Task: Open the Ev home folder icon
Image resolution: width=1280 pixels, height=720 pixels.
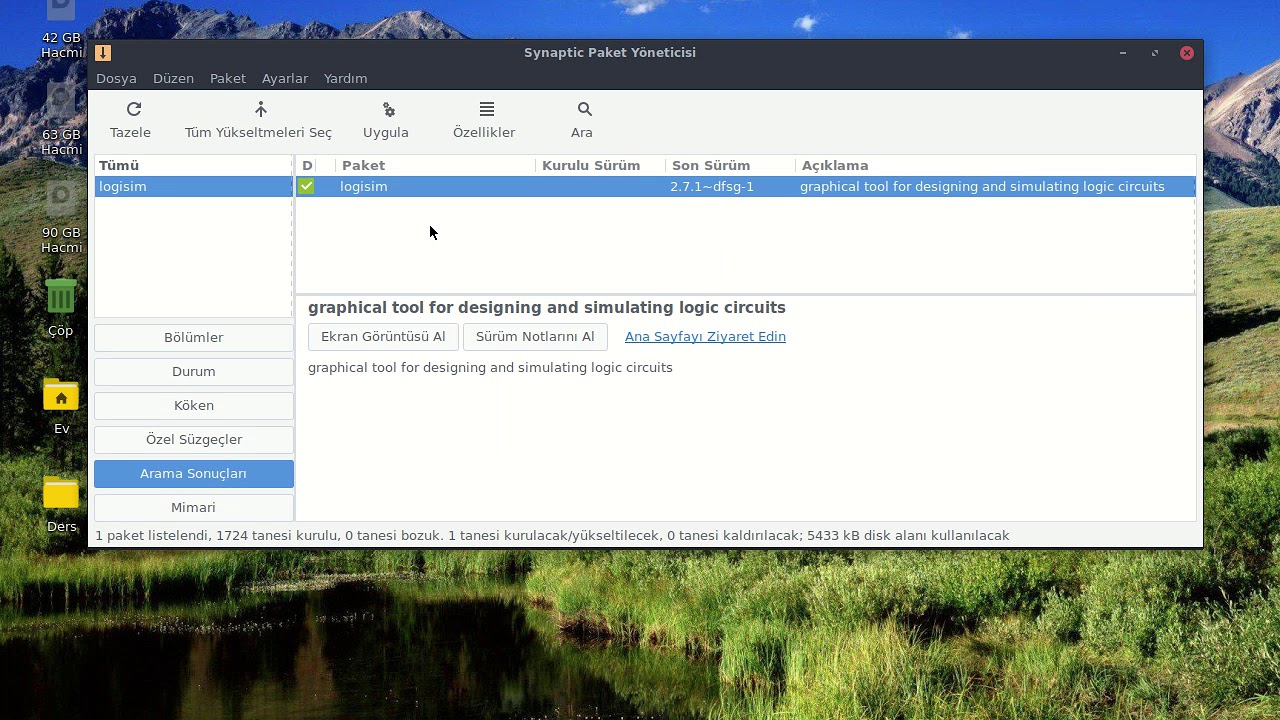Action: point(61,396)
